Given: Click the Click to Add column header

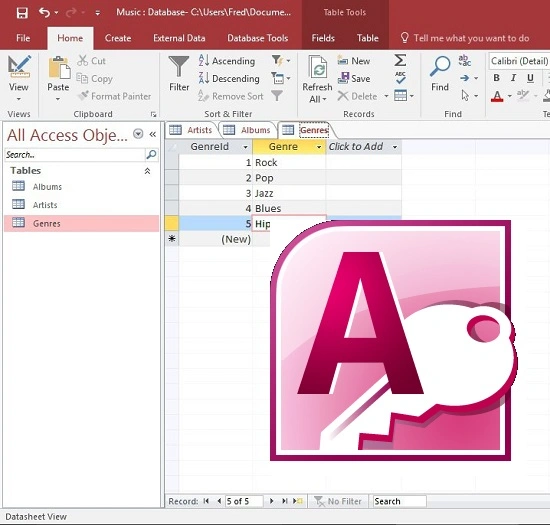Looking at the screenshot, I should [x=363, y=147].
